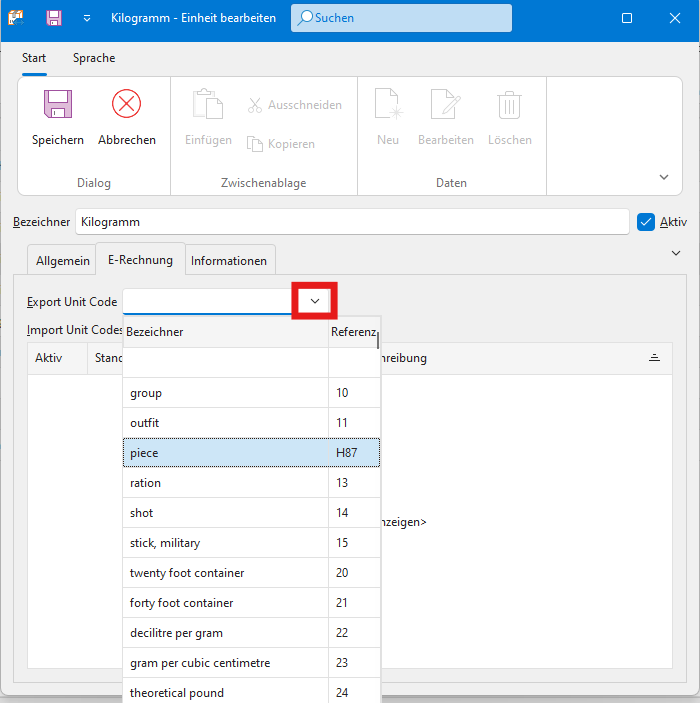This screenshot has width=700, height=703.
Task: Click the Abbrechen cancel icon
Action: pos(126,105)
